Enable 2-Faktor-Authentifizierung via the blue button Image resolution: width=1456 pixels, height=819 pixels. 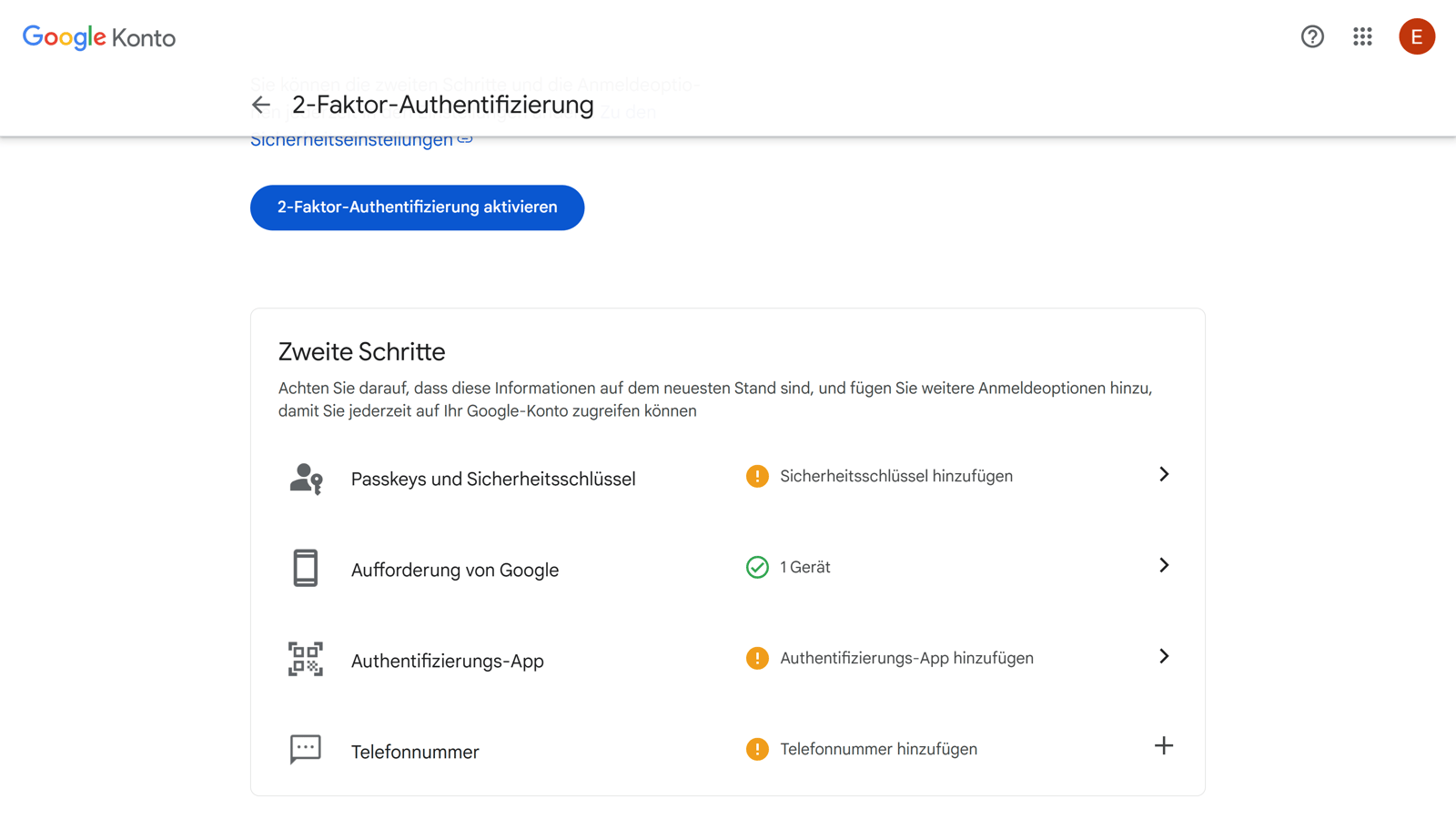click(x=417, y=207)
